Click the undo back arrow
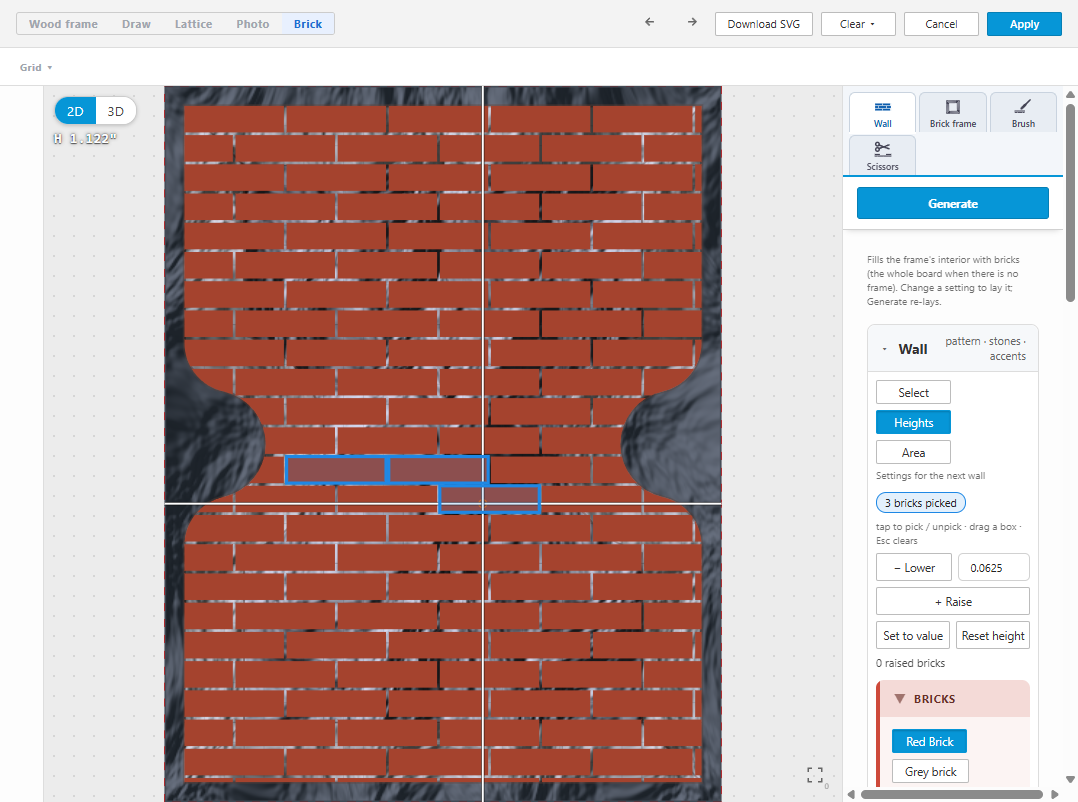Viewport: 1078px width, 802px height. pyautogui.click(x=649, y=23)
